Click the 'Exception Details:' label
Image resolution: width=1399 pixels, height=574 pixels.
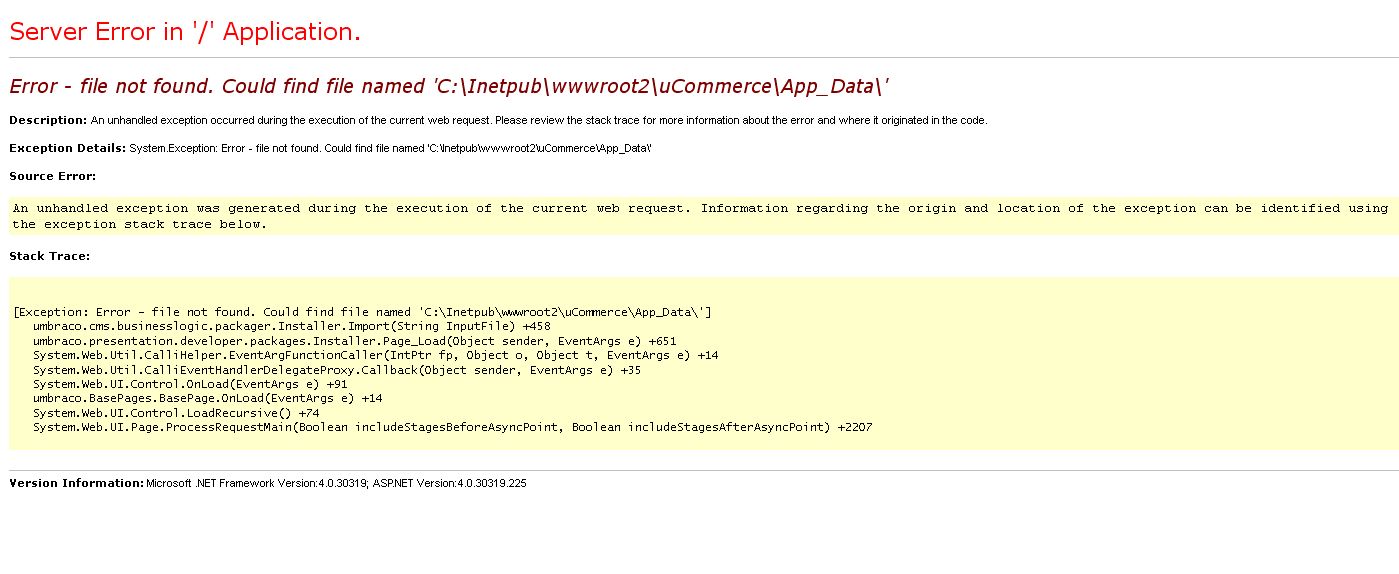[x=67, y=148]
